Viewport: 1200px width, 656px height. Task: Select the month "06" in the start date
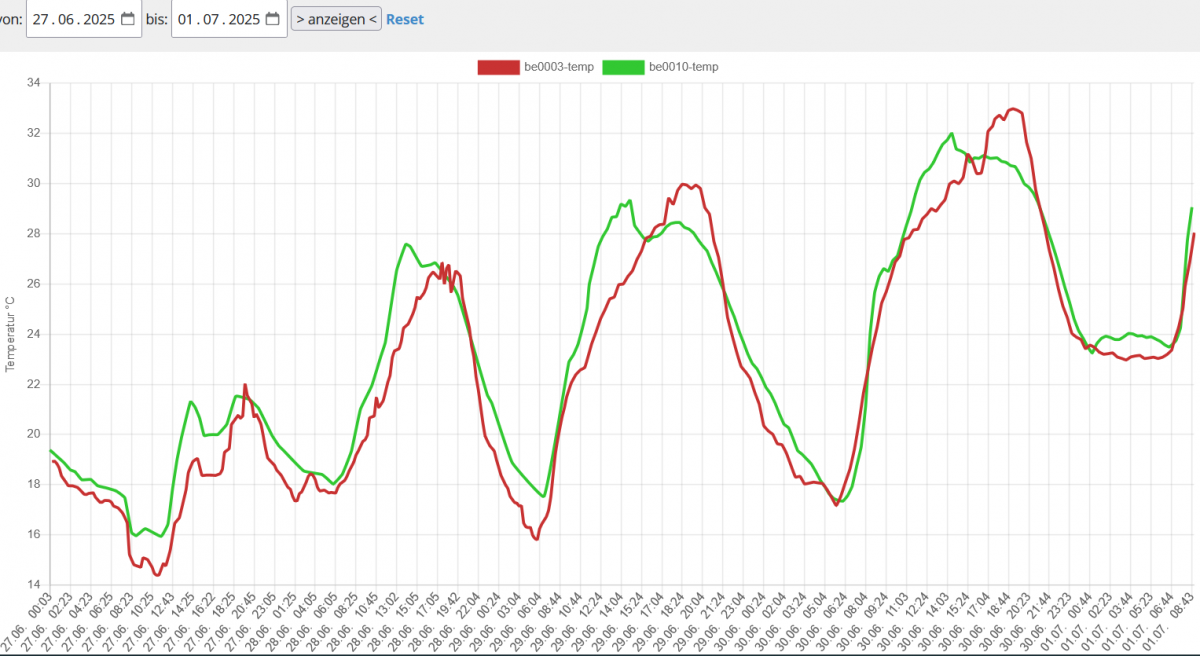point(66,19)
